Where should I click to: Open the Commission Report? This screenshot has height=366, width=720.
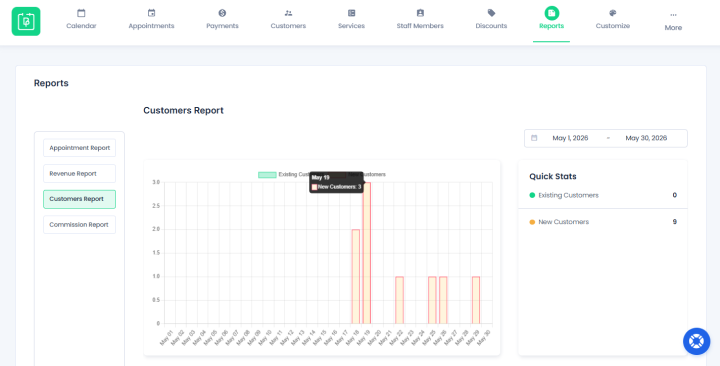coord(79,225)
